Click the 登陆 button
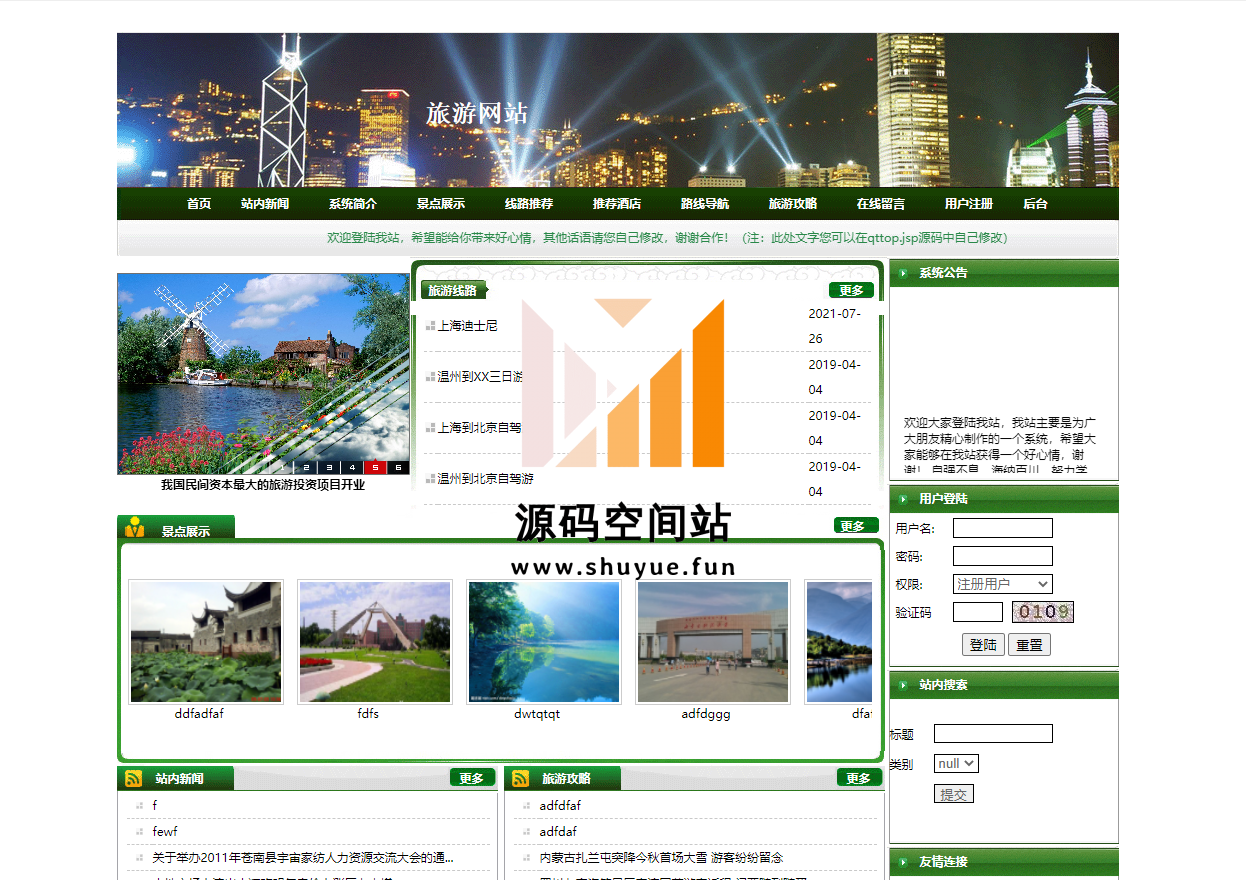The image size is (1246, 880). pos(983,645)
